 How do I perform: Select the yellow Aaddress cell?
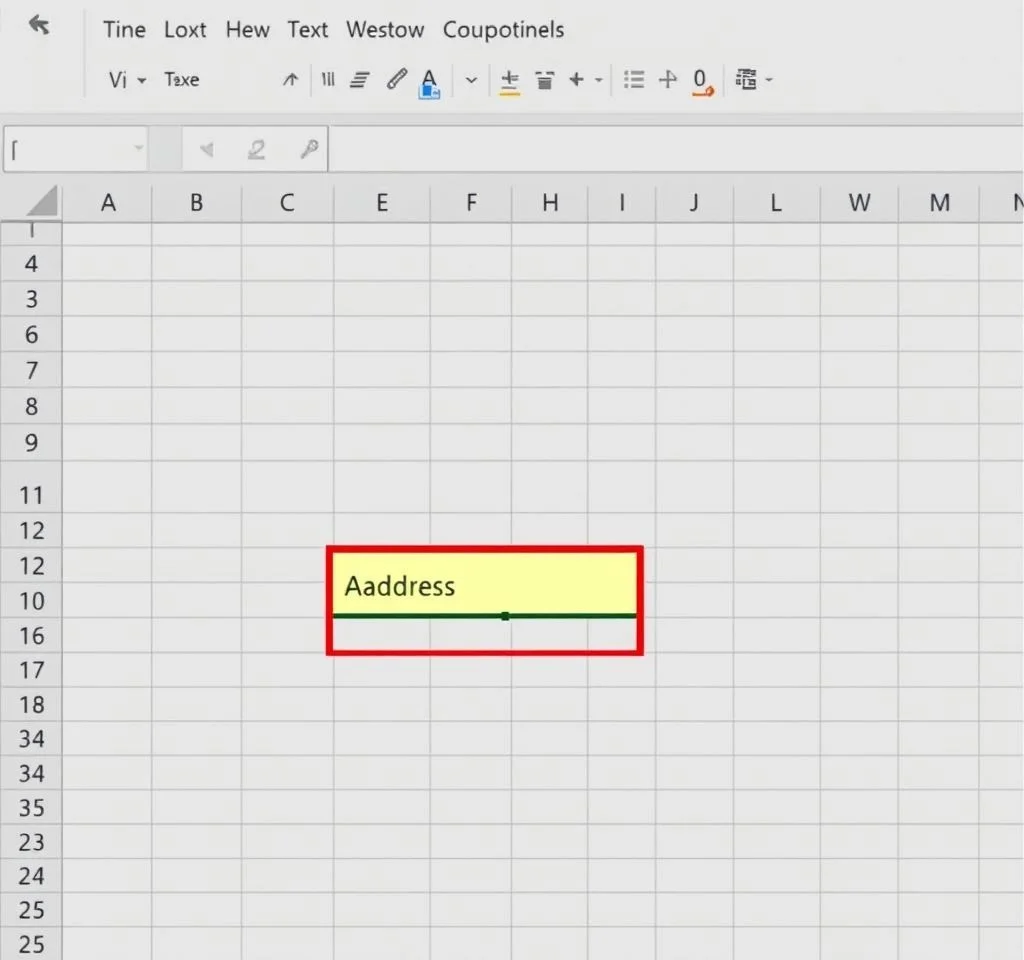click(484, 585)
